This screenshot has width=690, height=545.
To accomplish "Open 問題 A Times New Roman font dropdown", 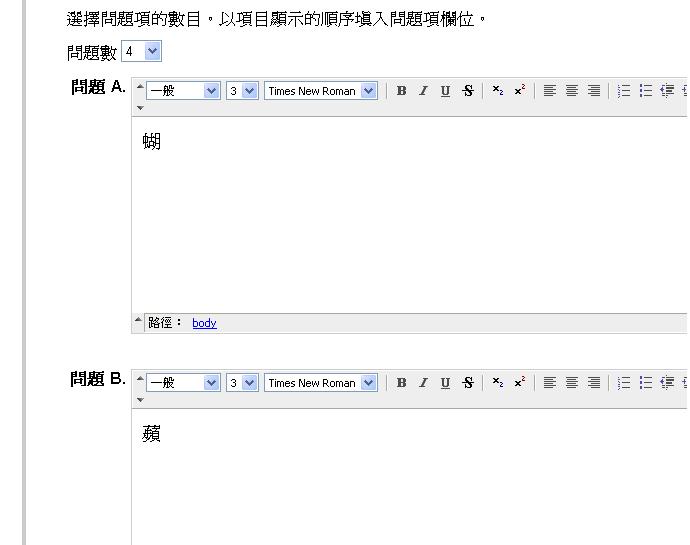I will (320, 91).
